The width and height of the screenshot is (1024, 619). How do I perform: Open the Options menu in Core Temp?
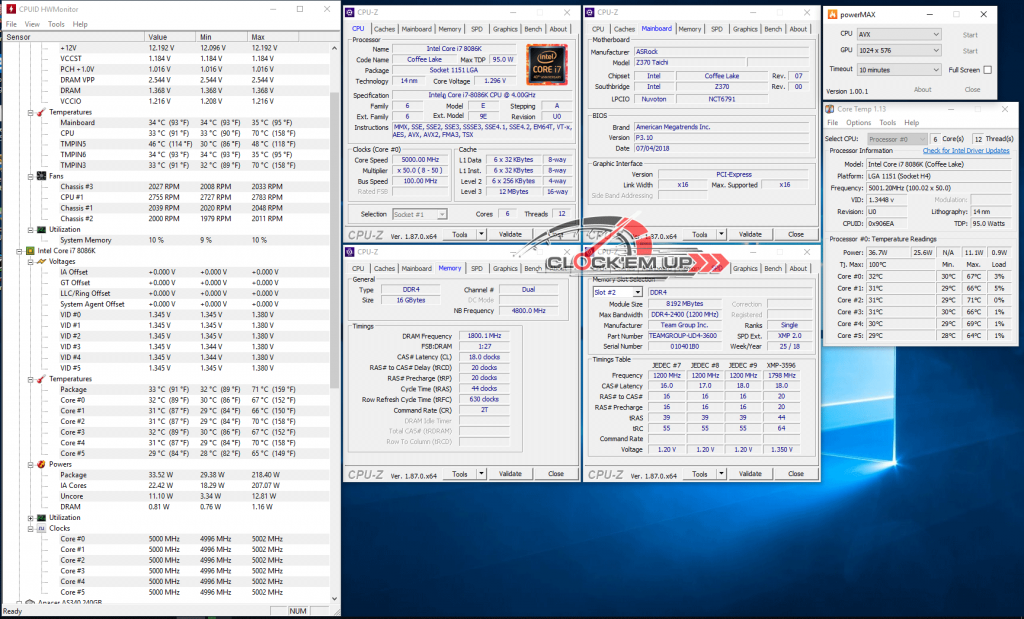pyautogui.click(x=858, y=123)
